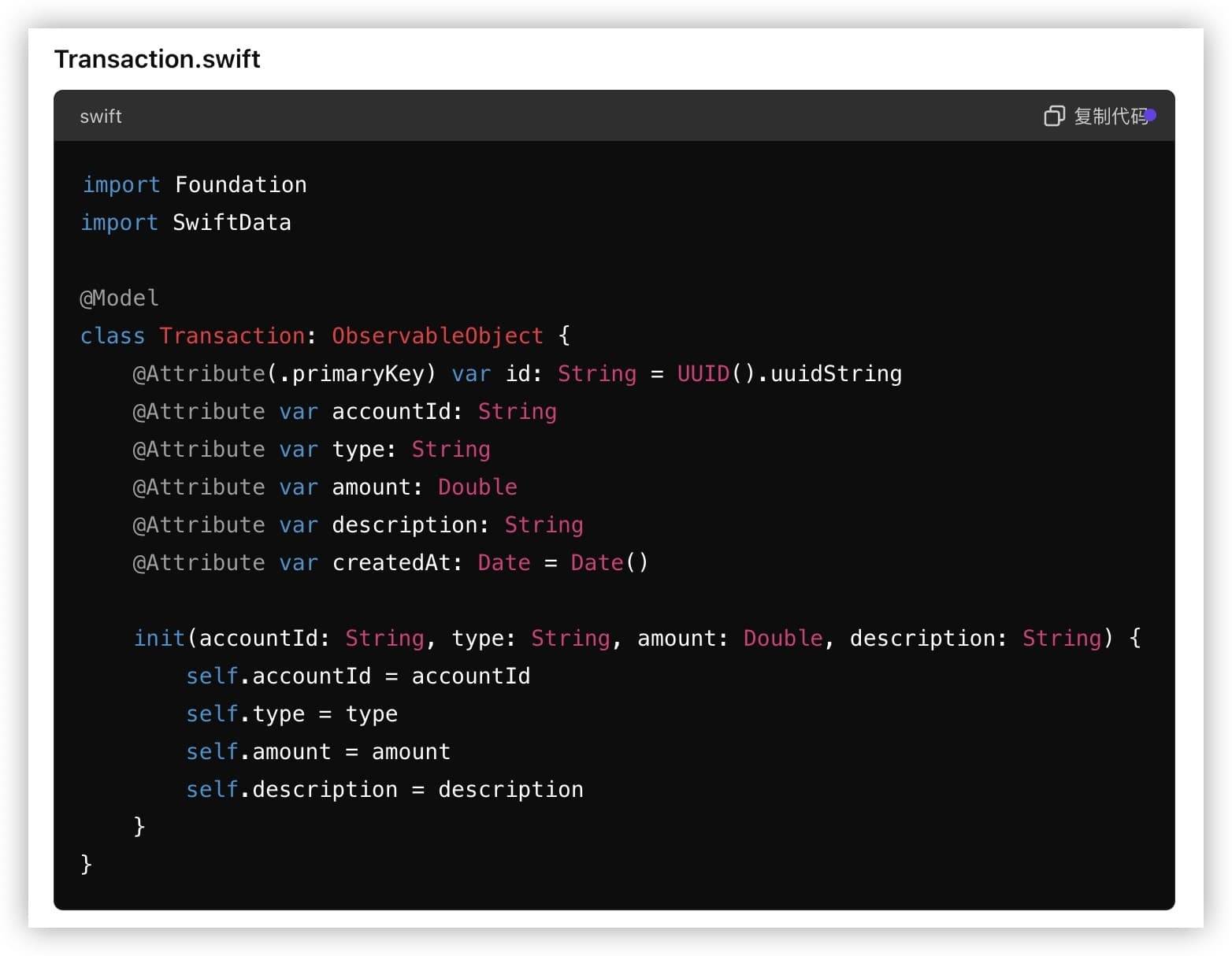Click the self.description assignment line
1232x956 pixels.
384,789
